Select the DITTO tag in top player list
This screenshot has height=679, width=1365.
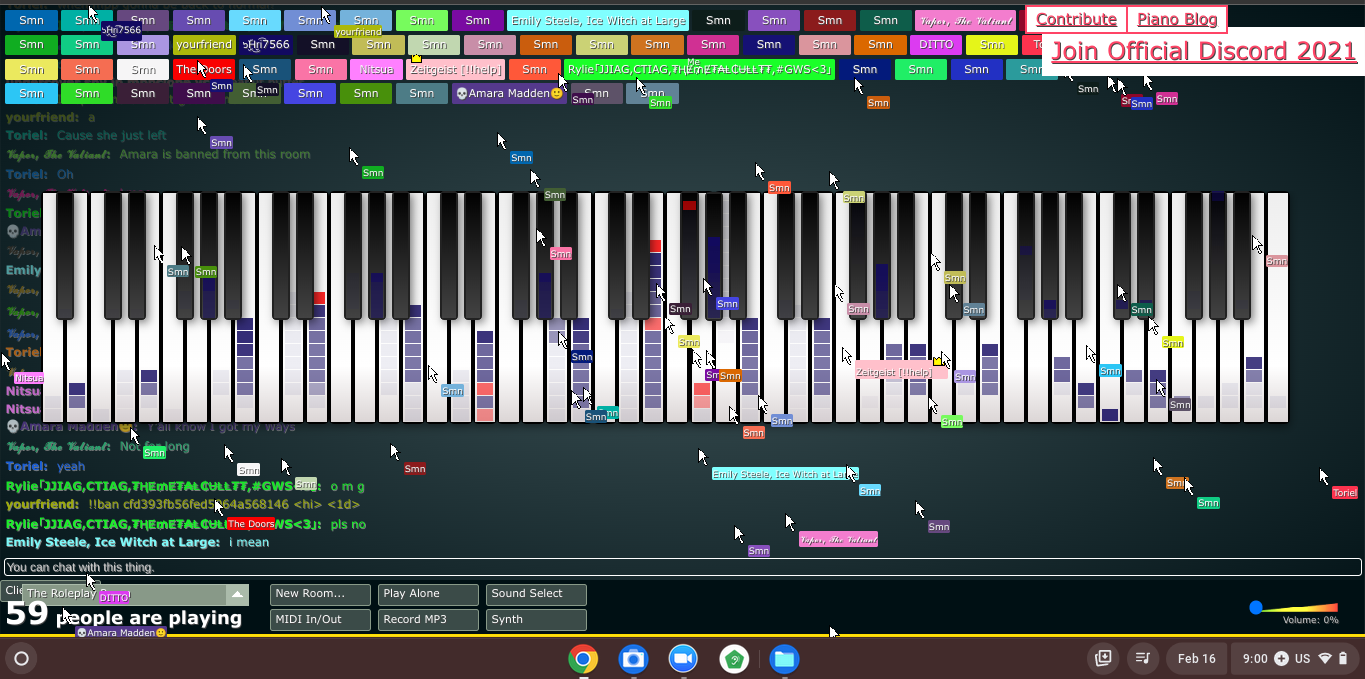coord(936,45)
